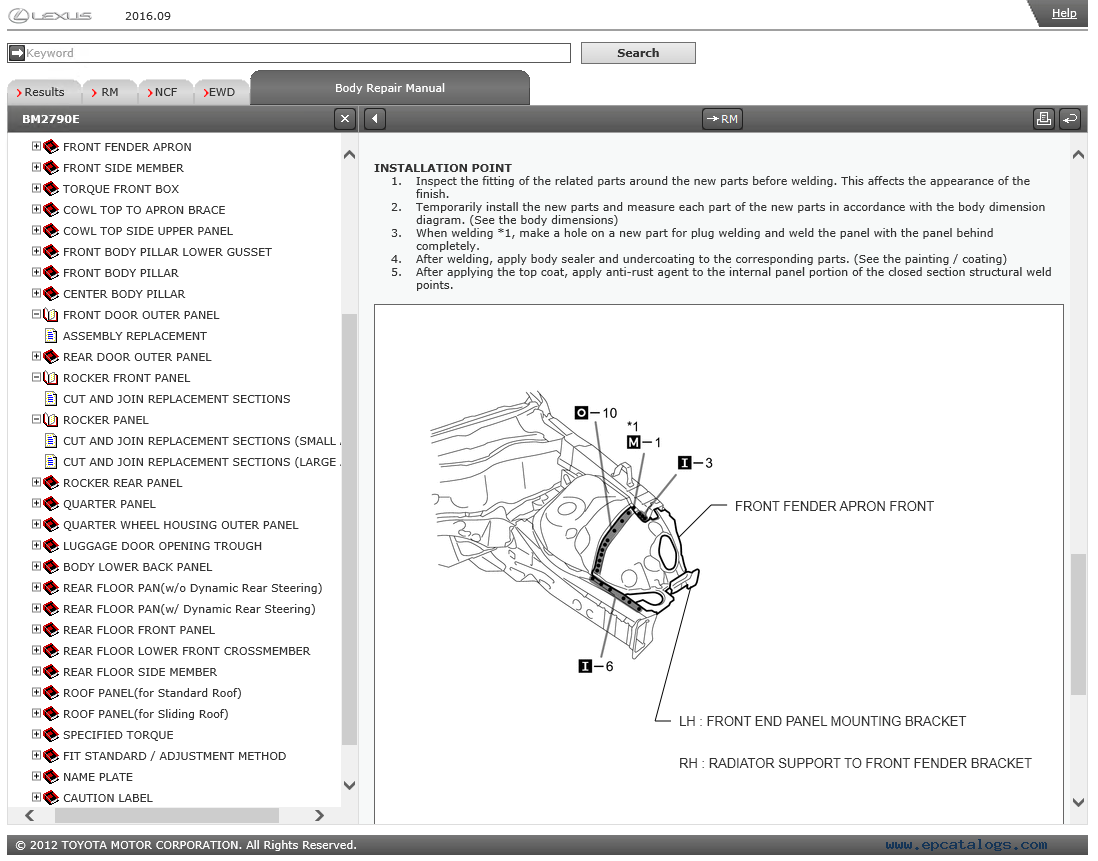The height and width of the screenshot is (861, 1098).
Task: Expand the FRONT FENDER APRON node
Action: click(x=36, y=146)
